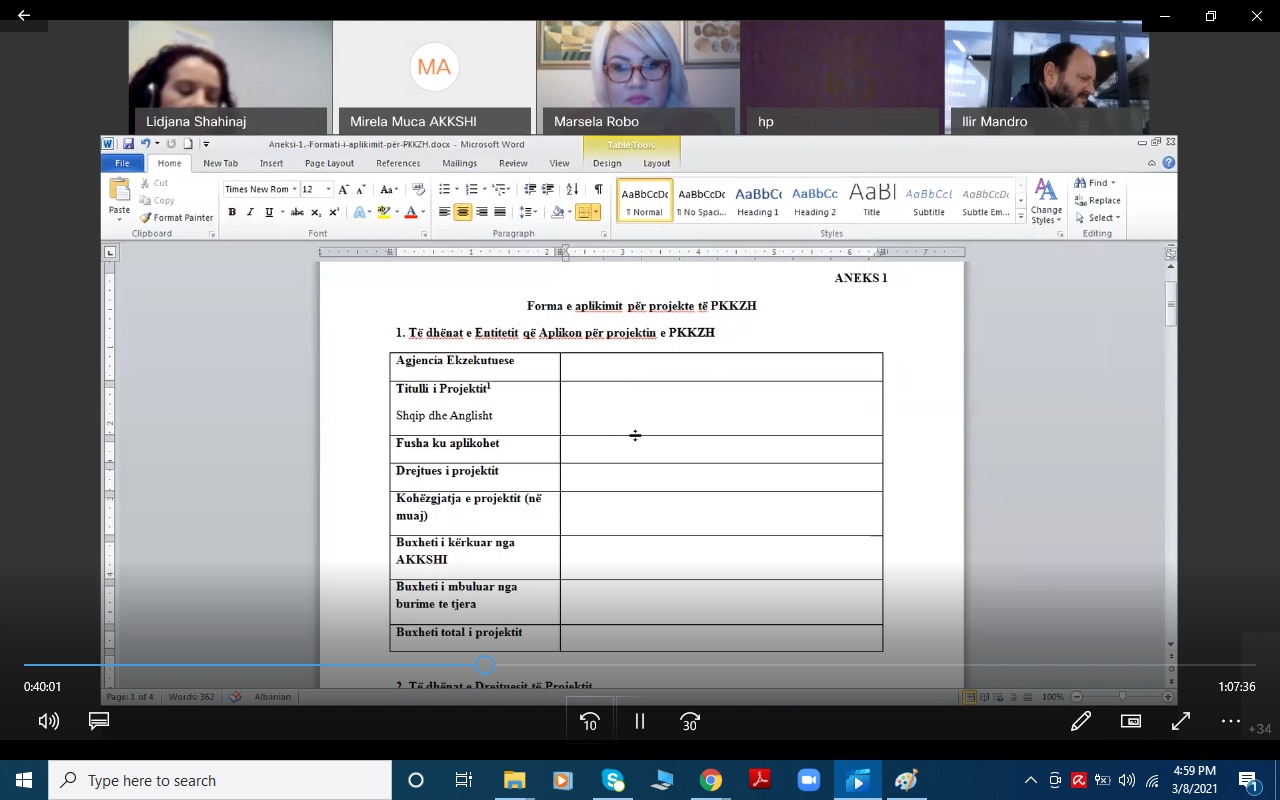This screenshot has width=1280, height=800.
Task: Open the Paste dropdown arrow
Action: pyautogui.click(x=119, y=218)
